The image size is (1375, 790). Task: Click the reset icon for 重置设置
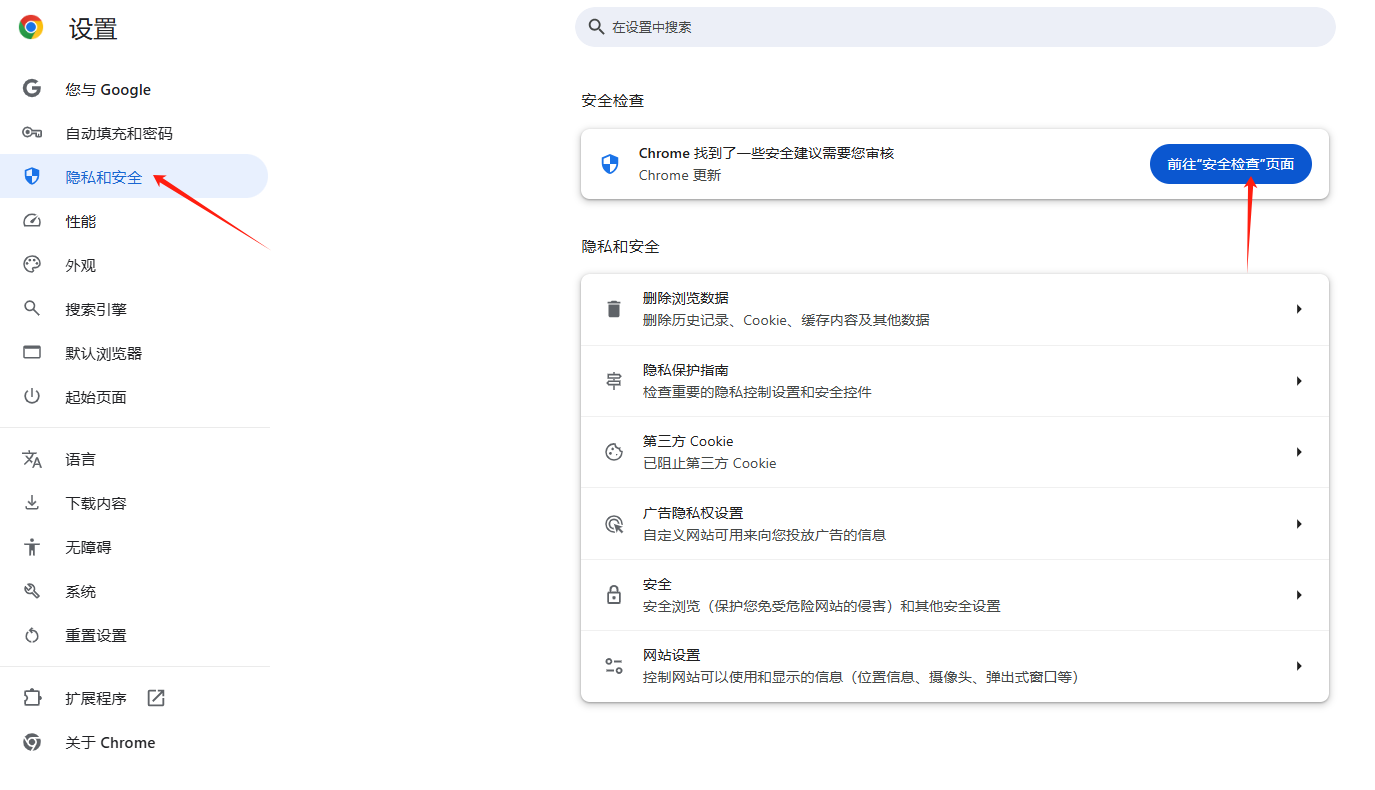[x=32, y=635]
